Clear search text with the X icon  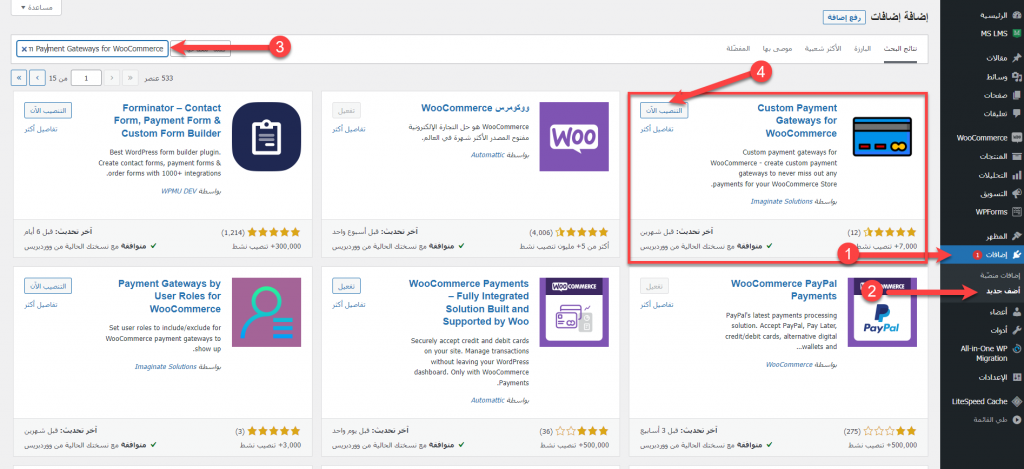point(24,49)
